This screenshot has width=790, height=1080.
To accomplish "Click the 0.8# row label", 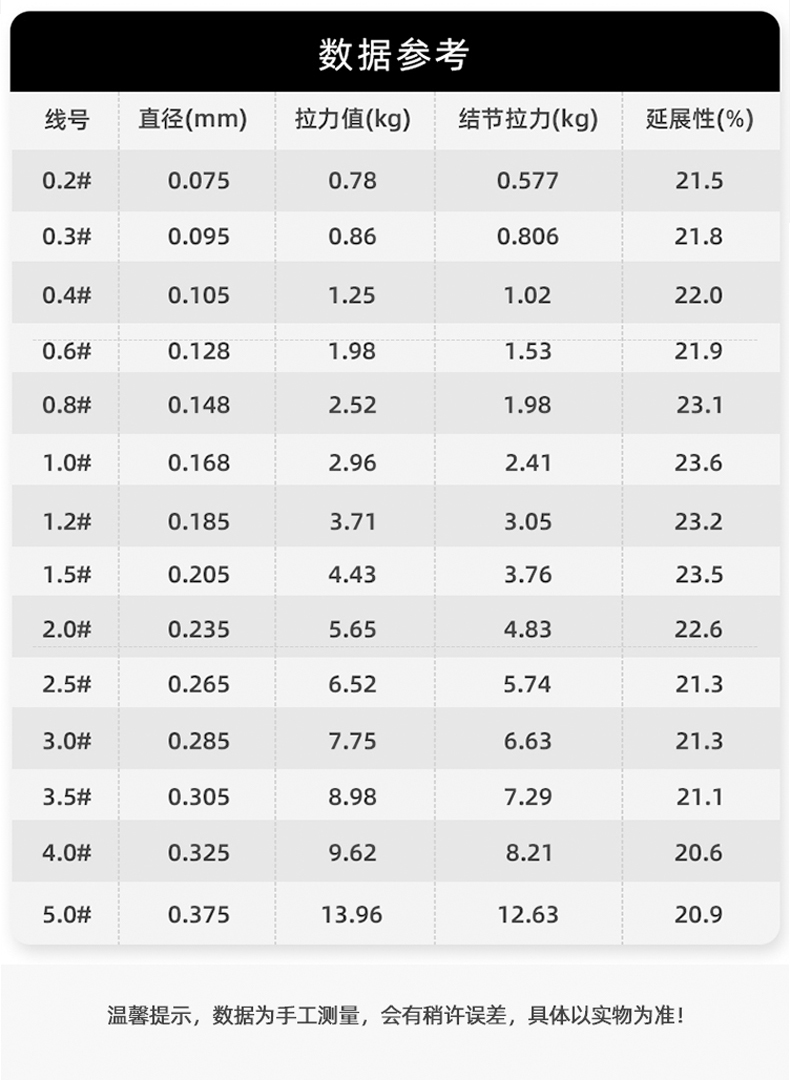I will coord(67,404).
